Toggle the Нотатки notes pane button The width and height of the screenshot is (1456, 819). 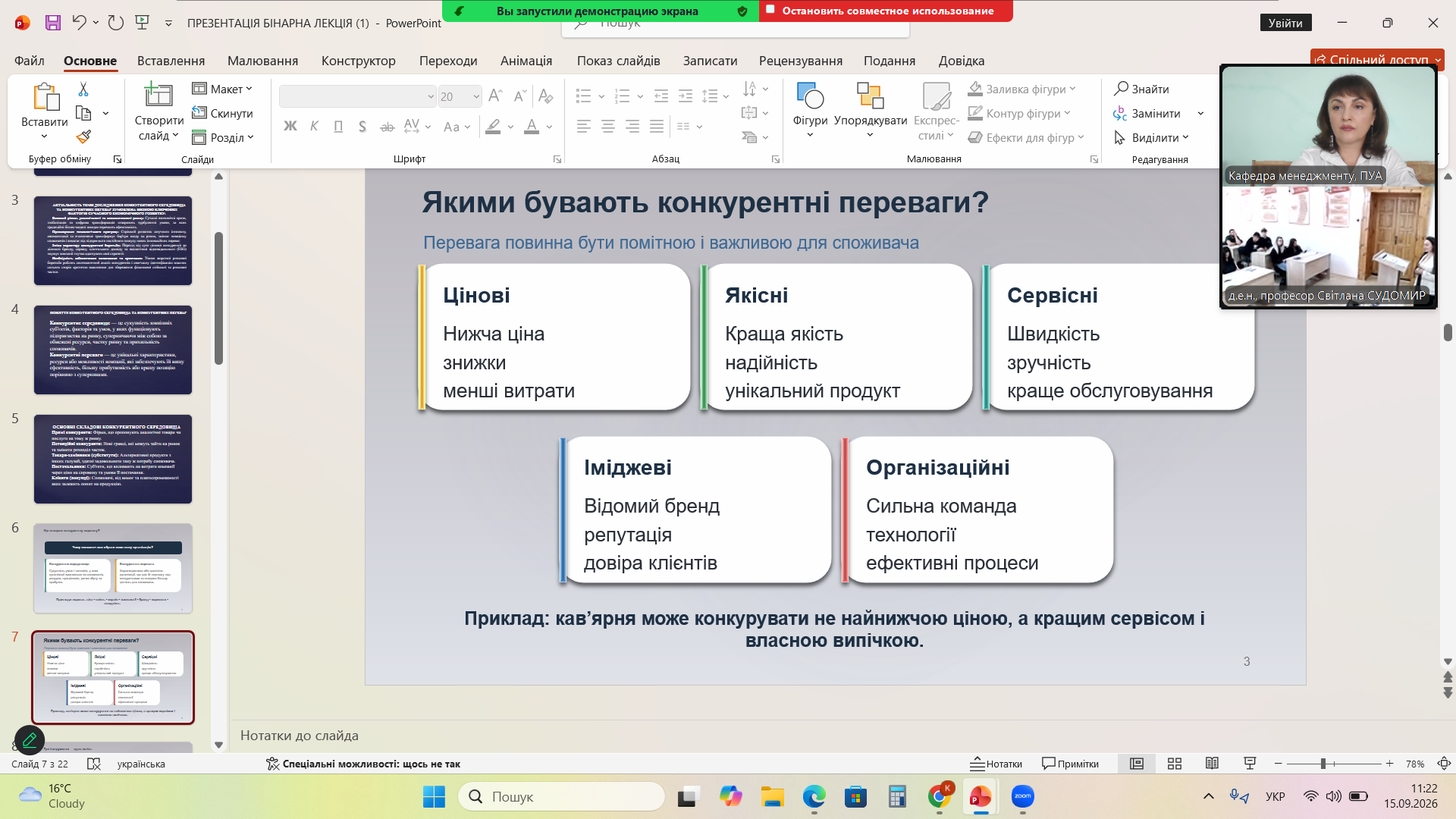click(x=996, y=764)
